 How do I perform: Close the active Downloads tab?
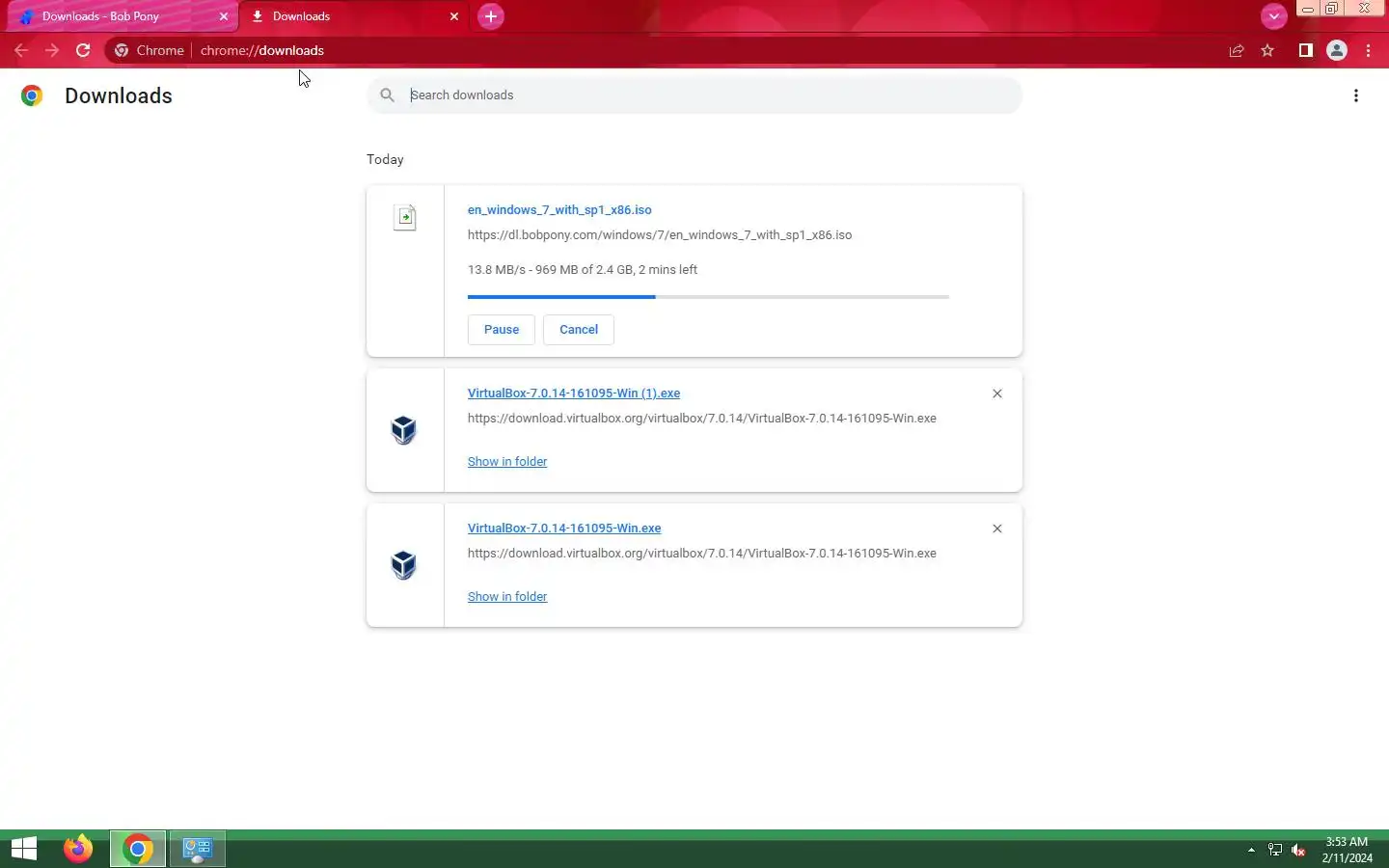tap(454, 16)
